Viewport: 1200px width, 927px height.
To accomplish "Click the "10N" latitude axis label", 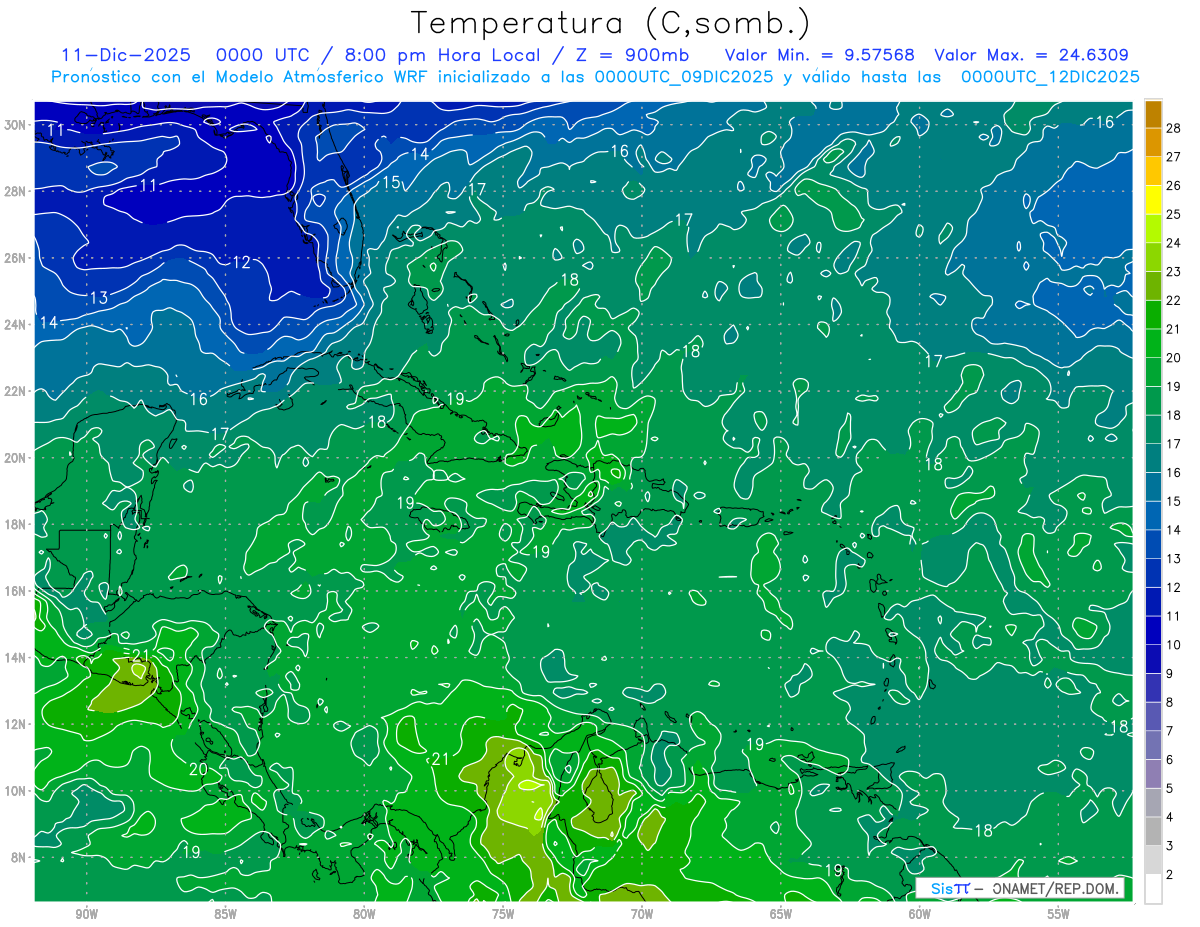I will click(15, 791).
